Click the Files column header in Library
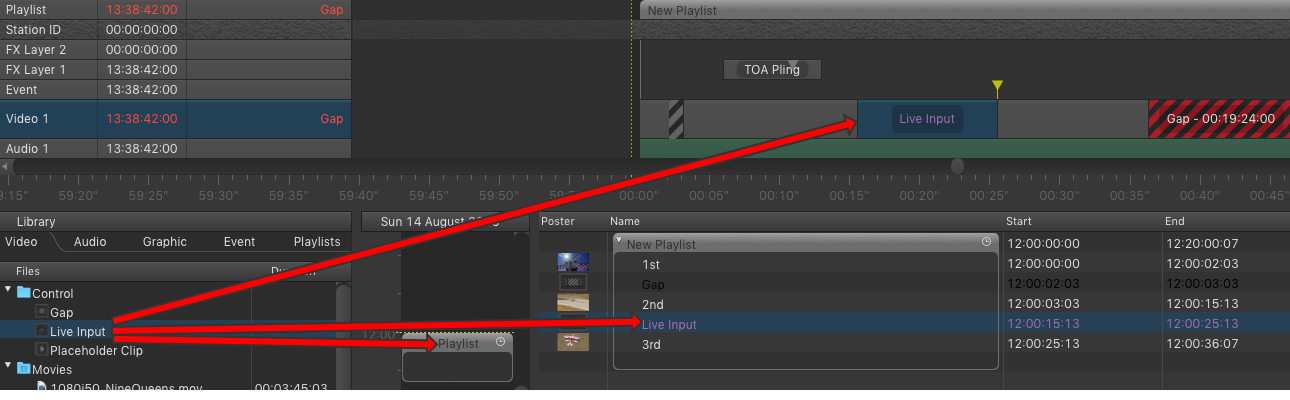Screen dimensions: 1290x400 click(x=28, y=271)
